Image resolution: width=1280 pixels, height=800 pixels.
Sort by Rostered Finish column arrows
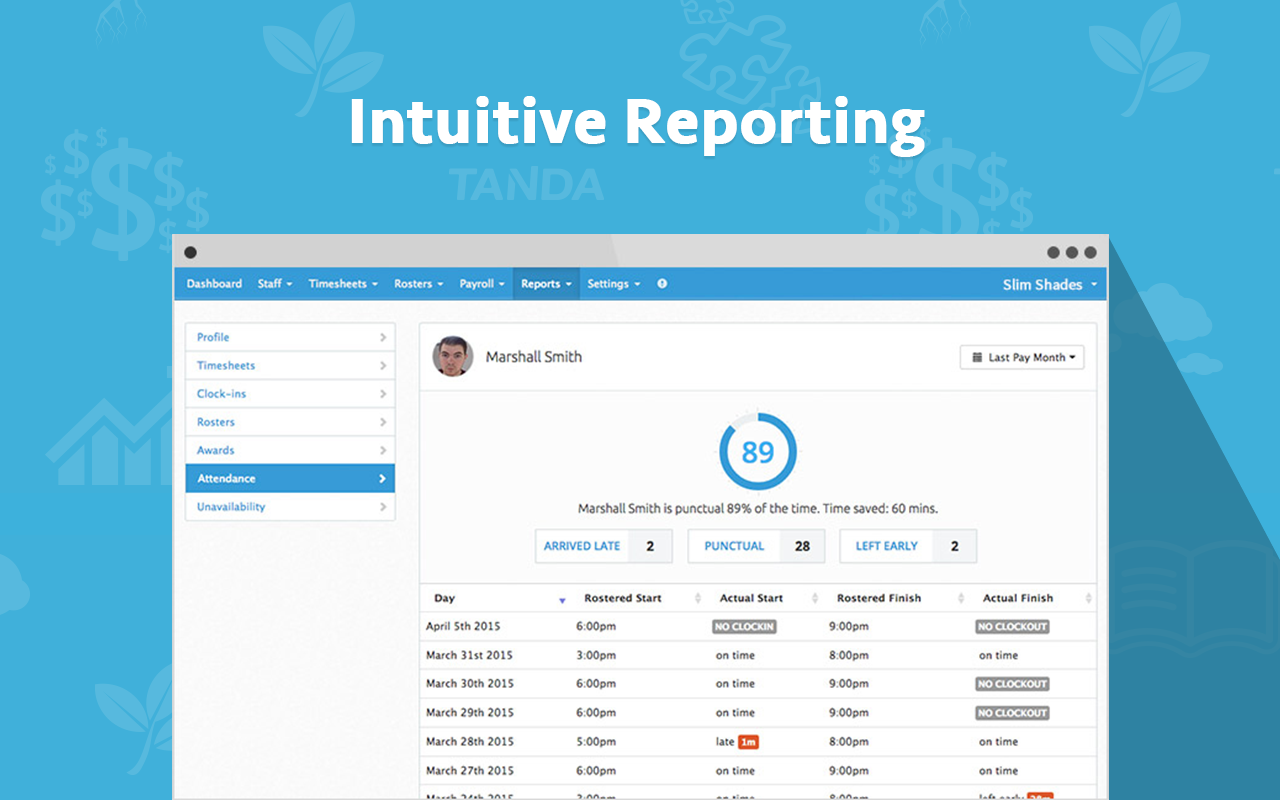pos(961,599)
